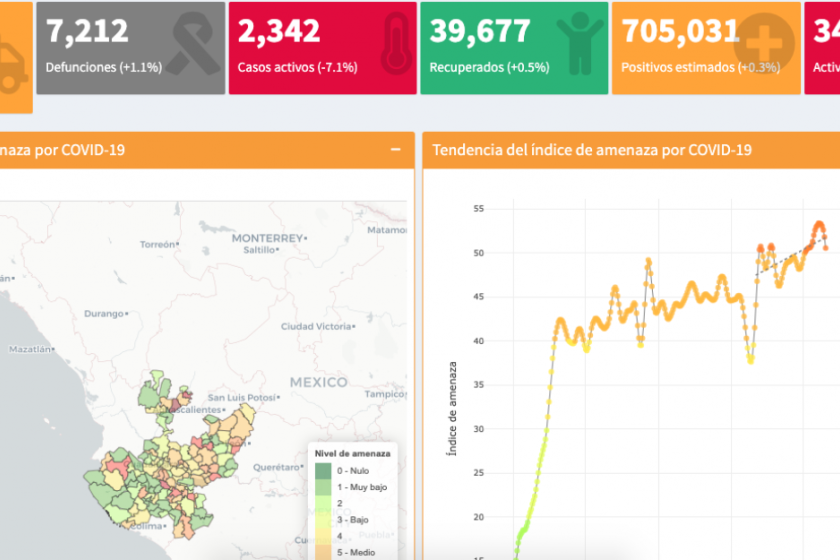Collapse the COVID-19 threat map panel
Screen dimensions: 840x560
click(395, 150)
